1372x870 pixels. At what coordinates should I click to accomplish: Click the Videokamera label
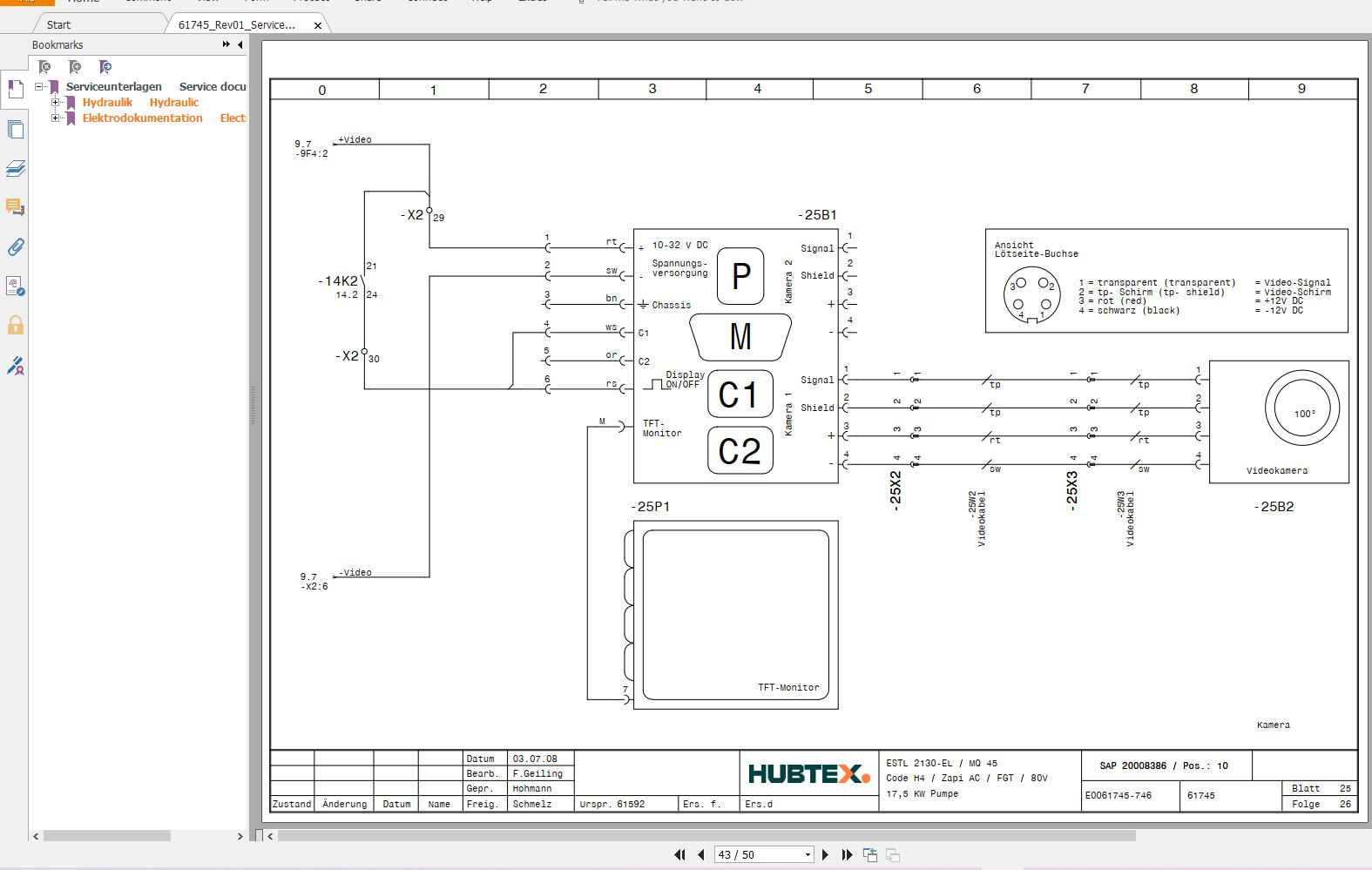tap(1277, 471)
